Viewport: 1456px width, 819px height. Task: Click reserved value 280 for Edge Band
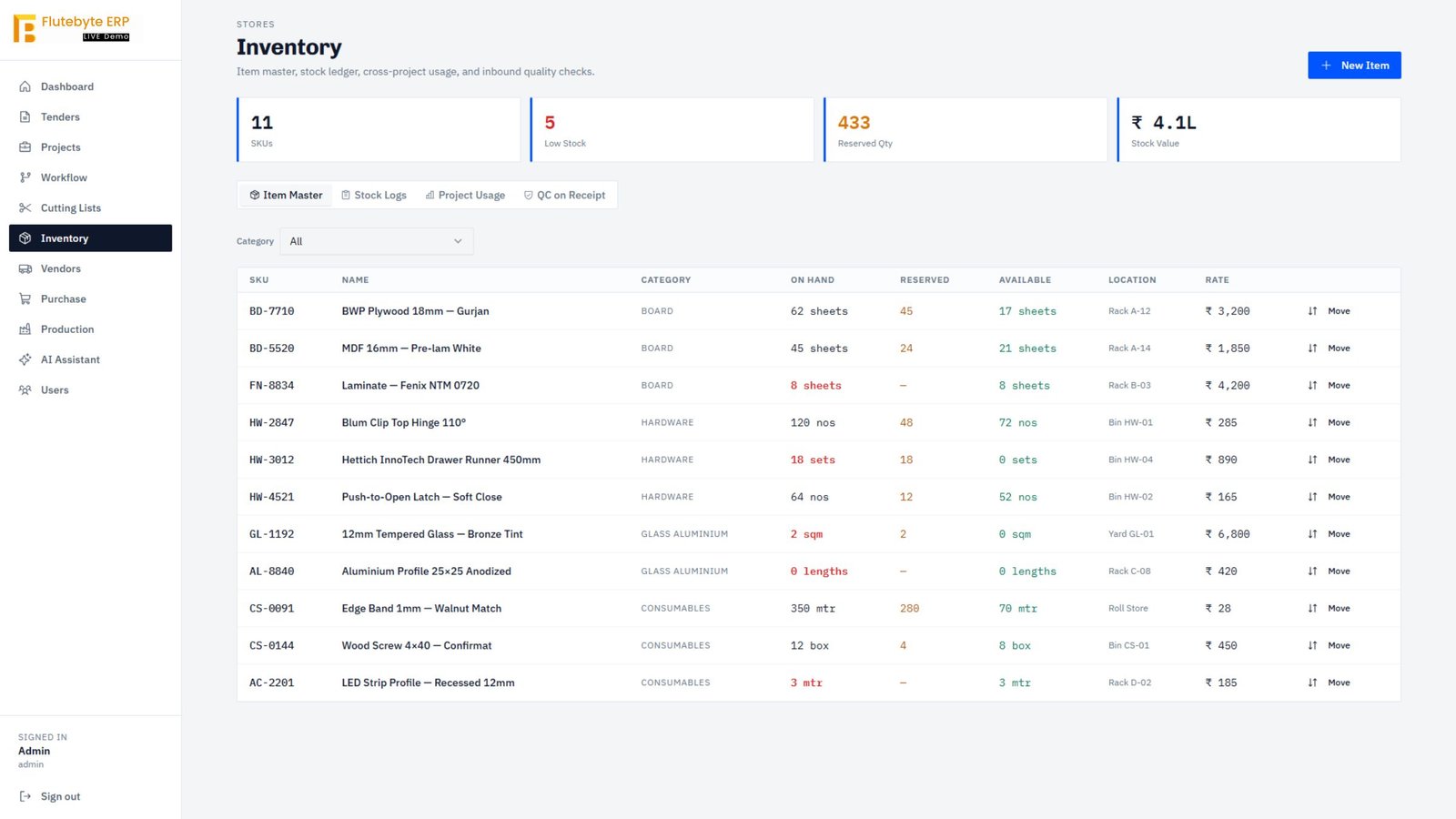[909, 609]
